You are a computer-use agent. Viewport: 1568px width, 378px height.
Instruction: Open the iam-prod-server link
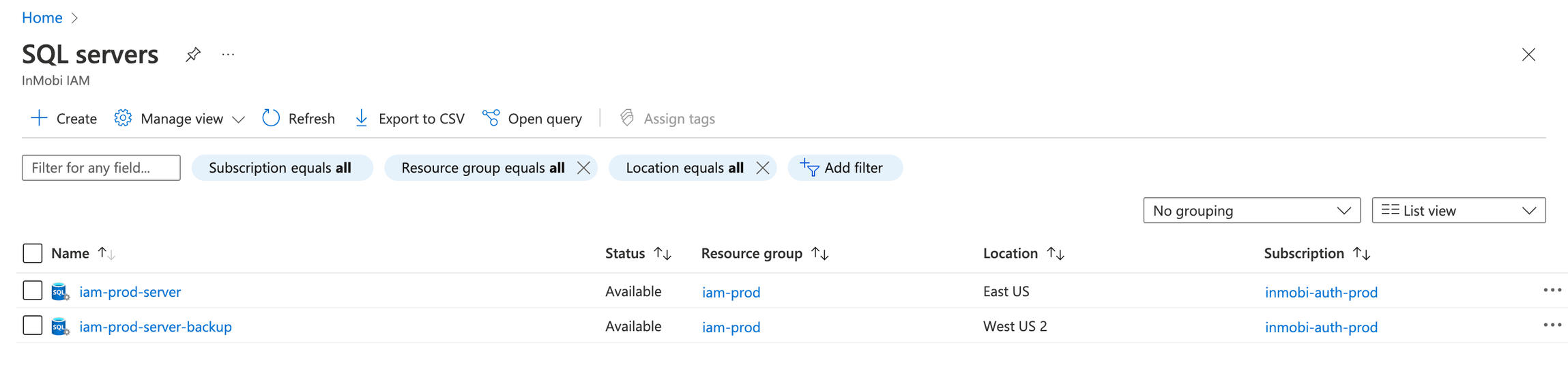tap(130, 292)
